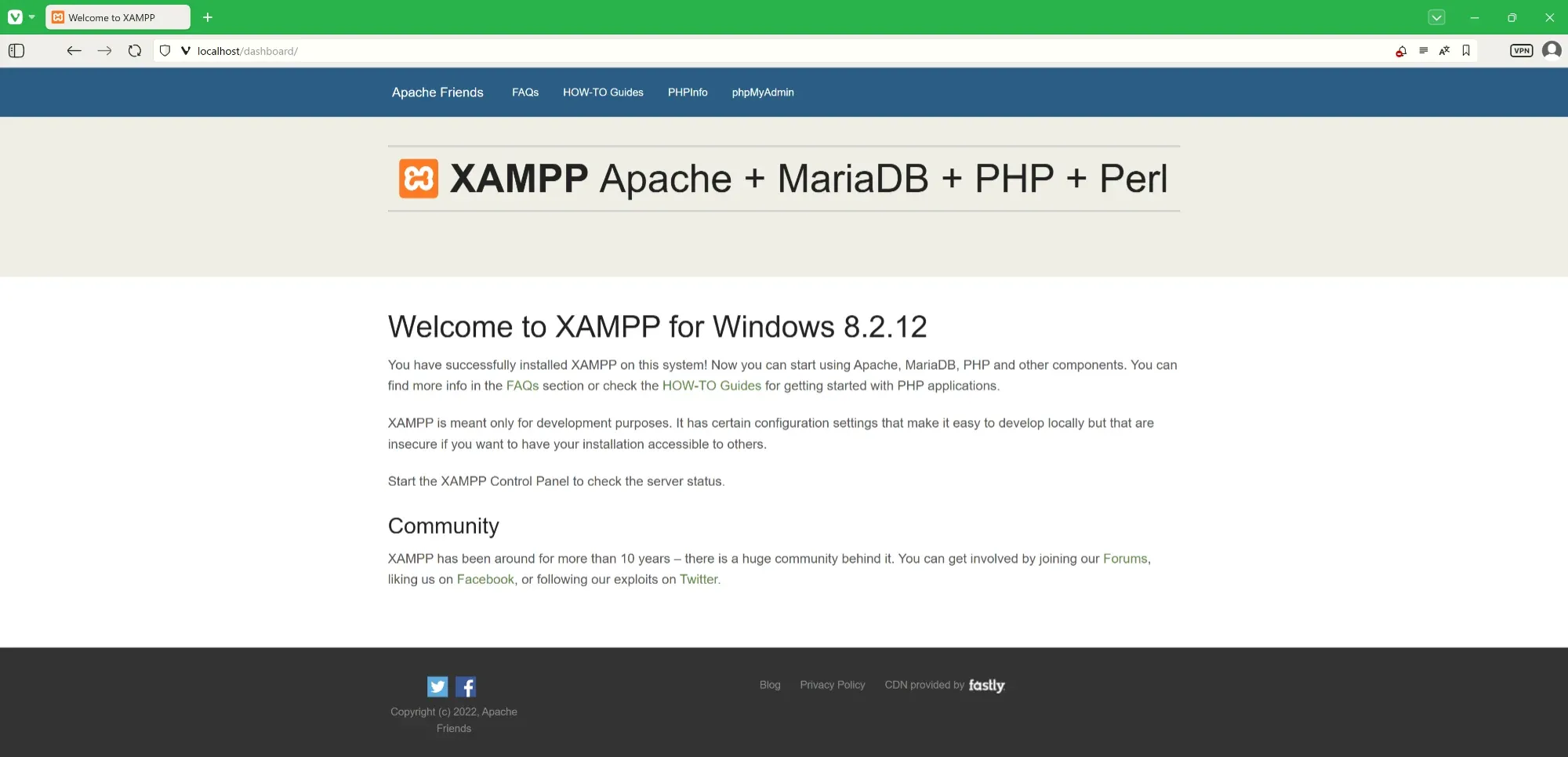Screen dimensions: 1568x757
Task: Switch to reader view
Action: point(1423,51)
